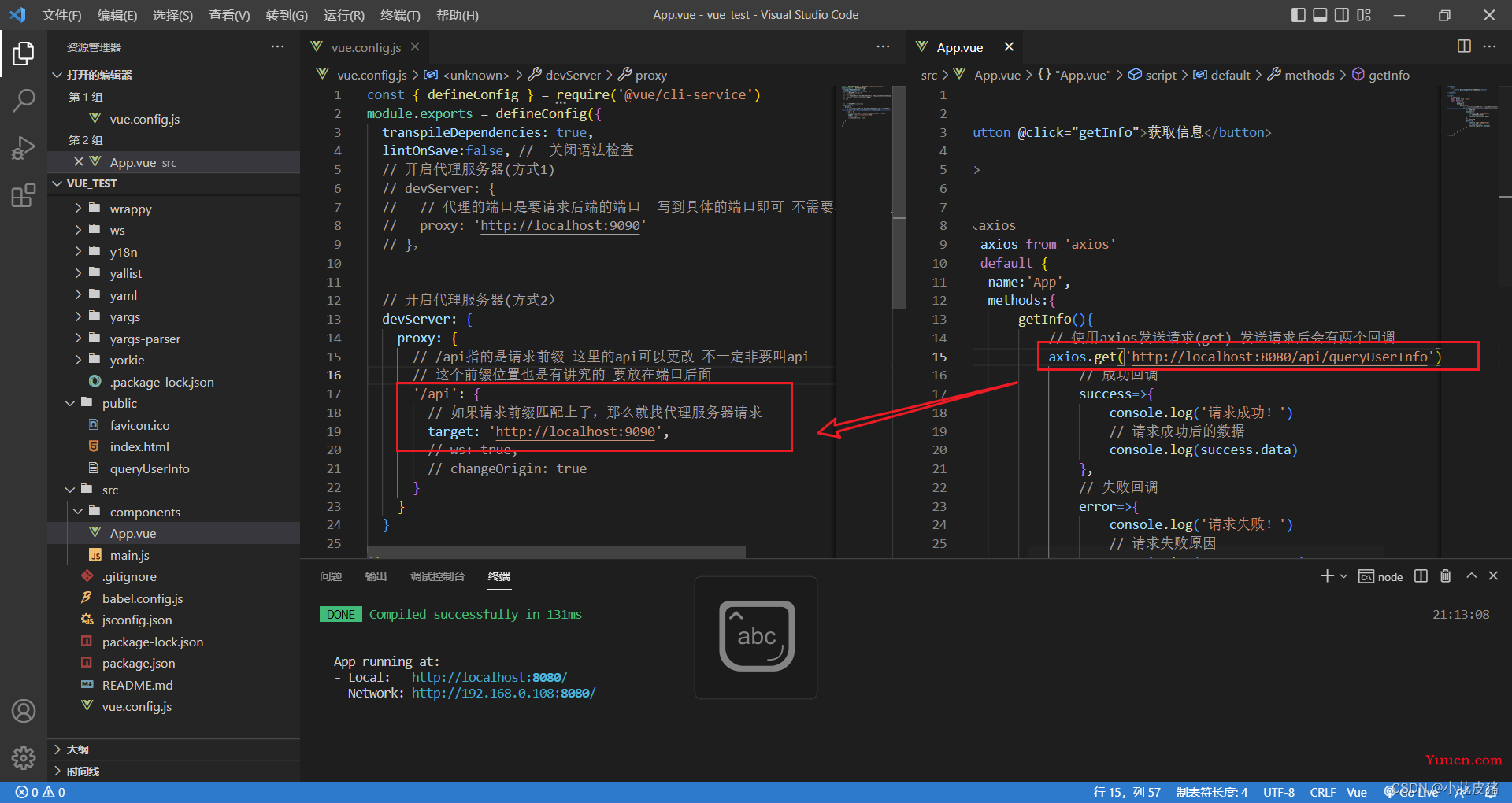Switch to the 调试控制台 panel tab
This screenshot has width=1512, height=803.
point(437,576)
